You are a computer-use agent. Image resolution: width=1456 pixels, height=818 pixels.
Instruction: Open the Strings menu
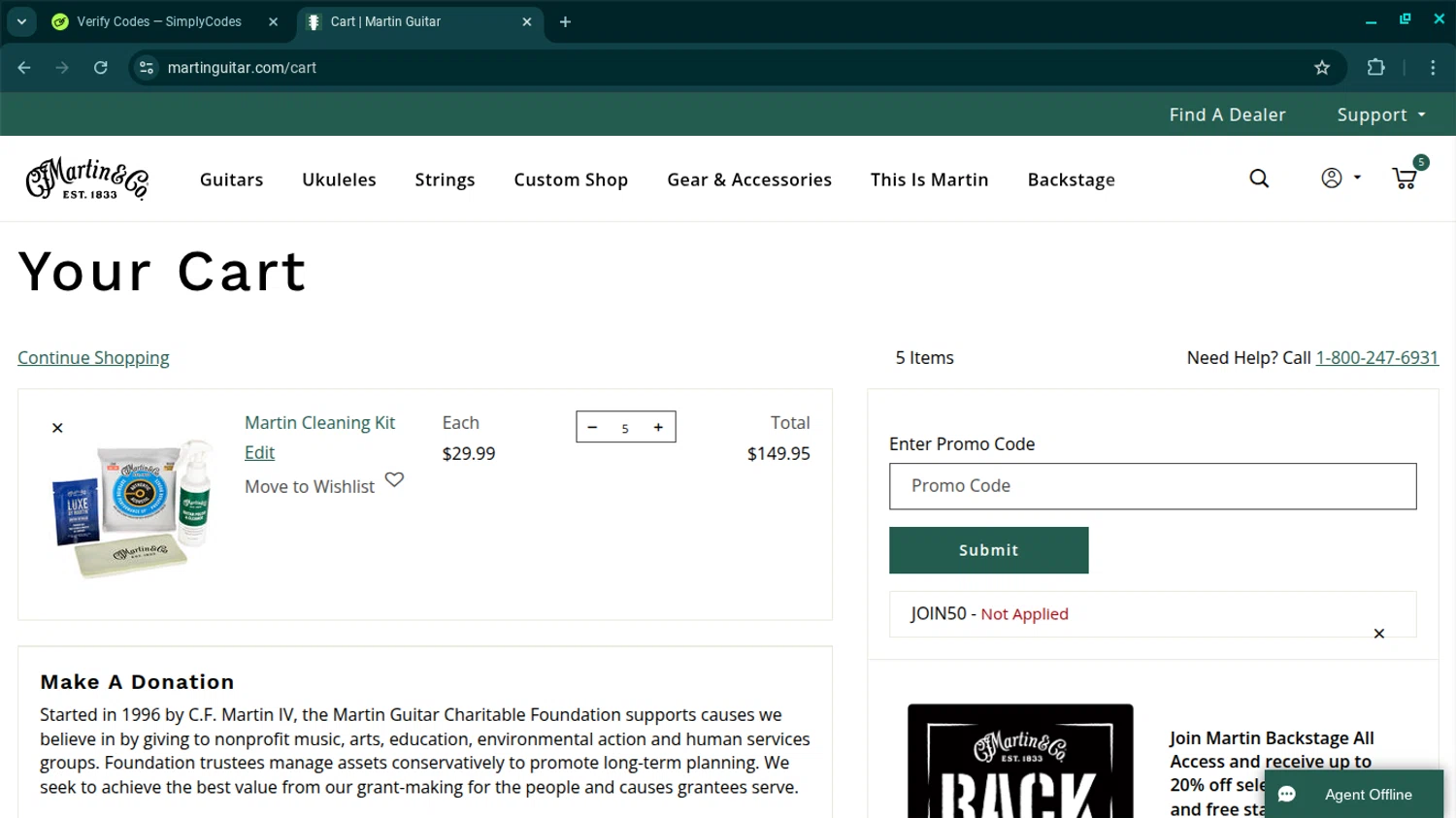click(x=445, y=180)
